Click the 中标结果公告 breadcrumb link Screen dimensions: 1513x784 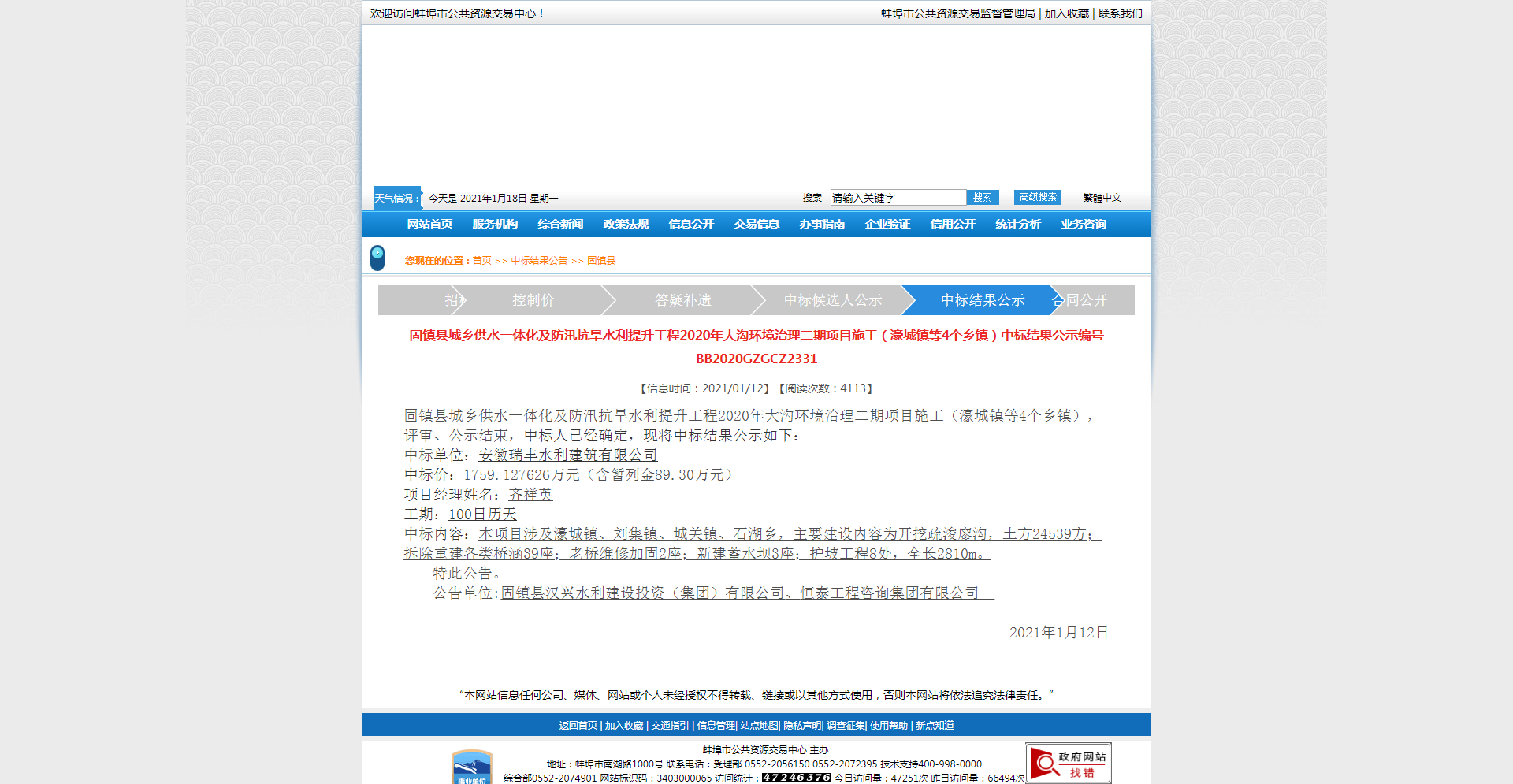[539, 261]
